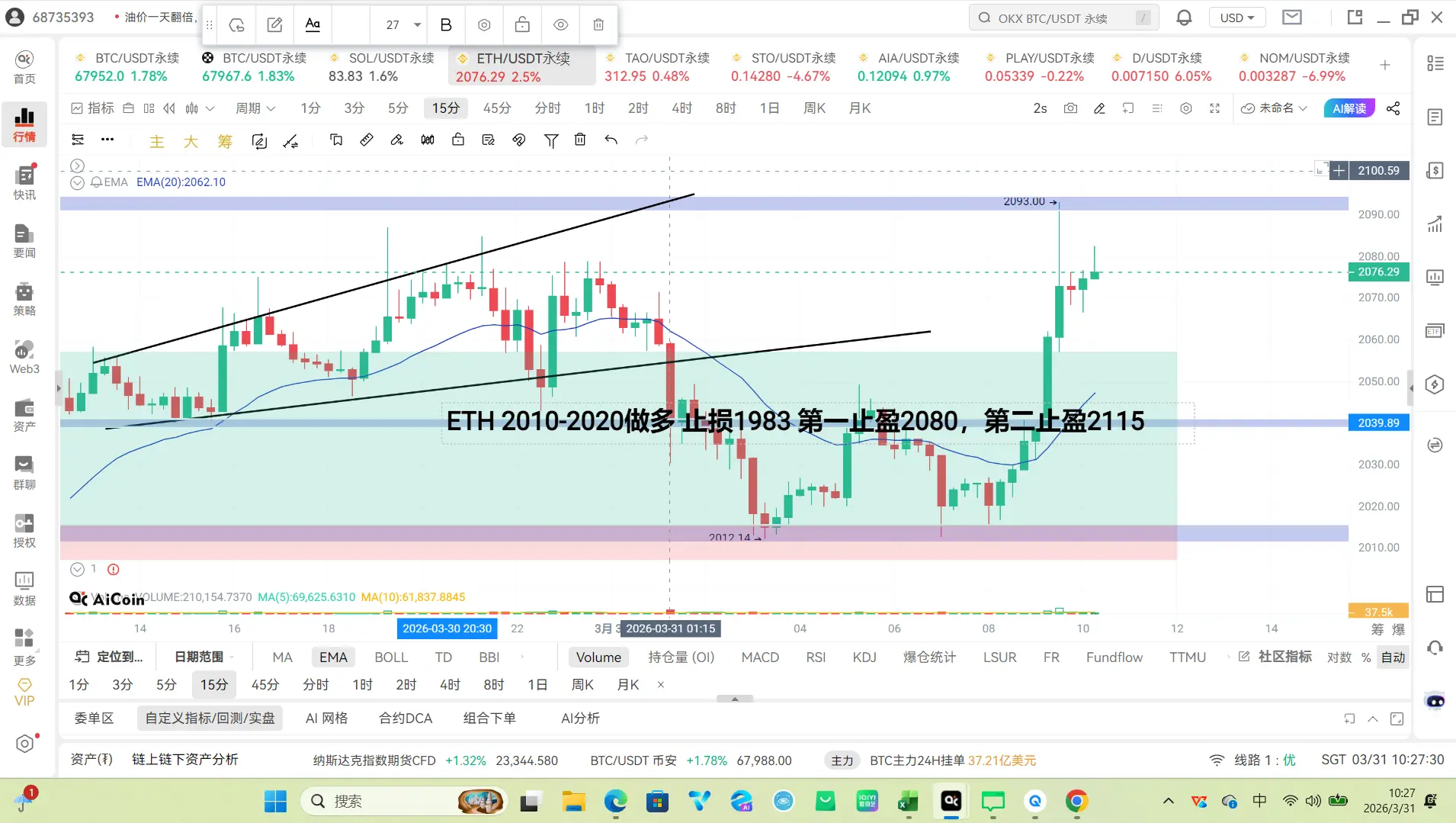Screen dimensions: 1456x823
Task: Open the 群聊 group chat section
Action: [24, 473]
